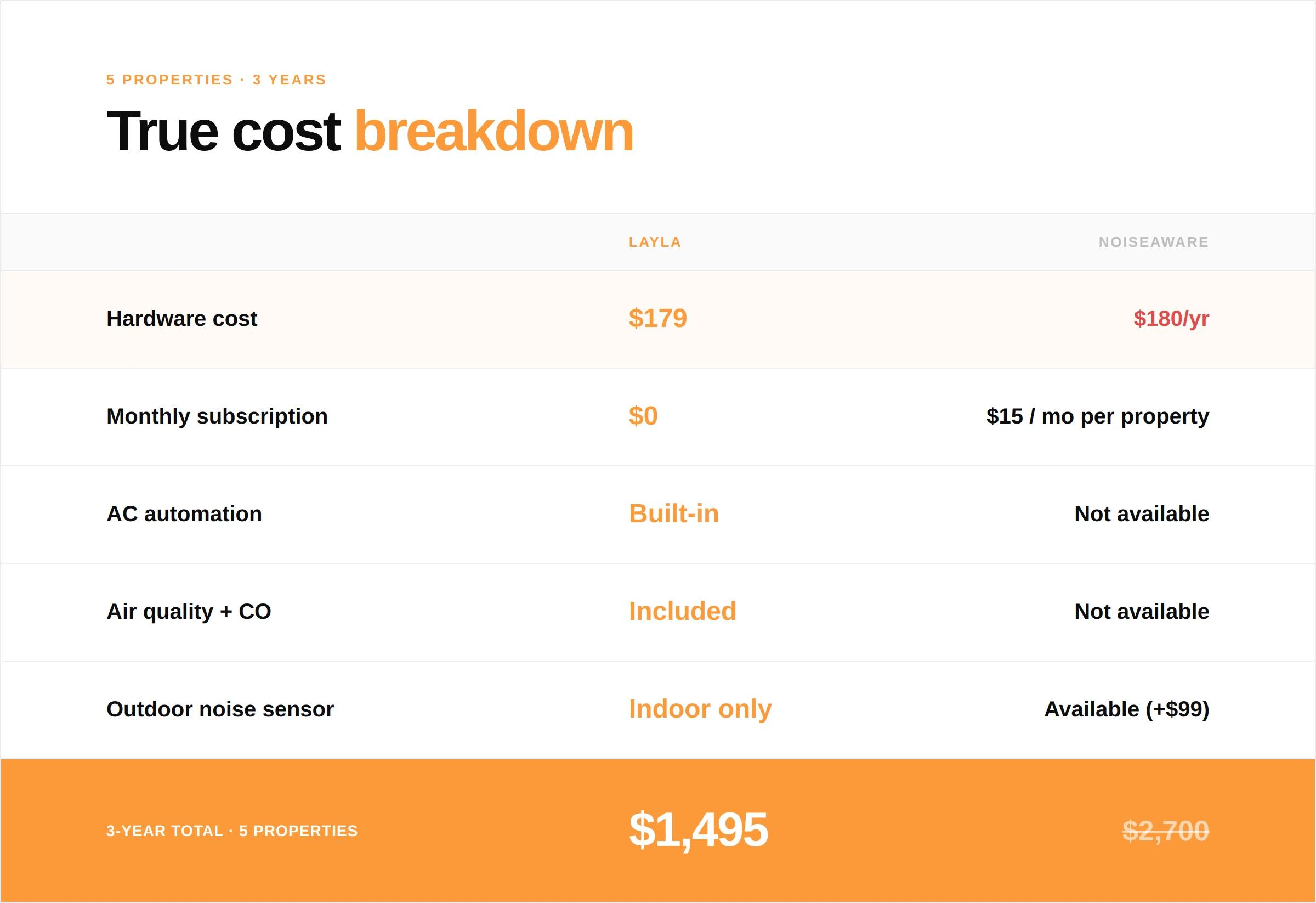Click the Built-in value
1316x903 pixels.
pos(674,514)
